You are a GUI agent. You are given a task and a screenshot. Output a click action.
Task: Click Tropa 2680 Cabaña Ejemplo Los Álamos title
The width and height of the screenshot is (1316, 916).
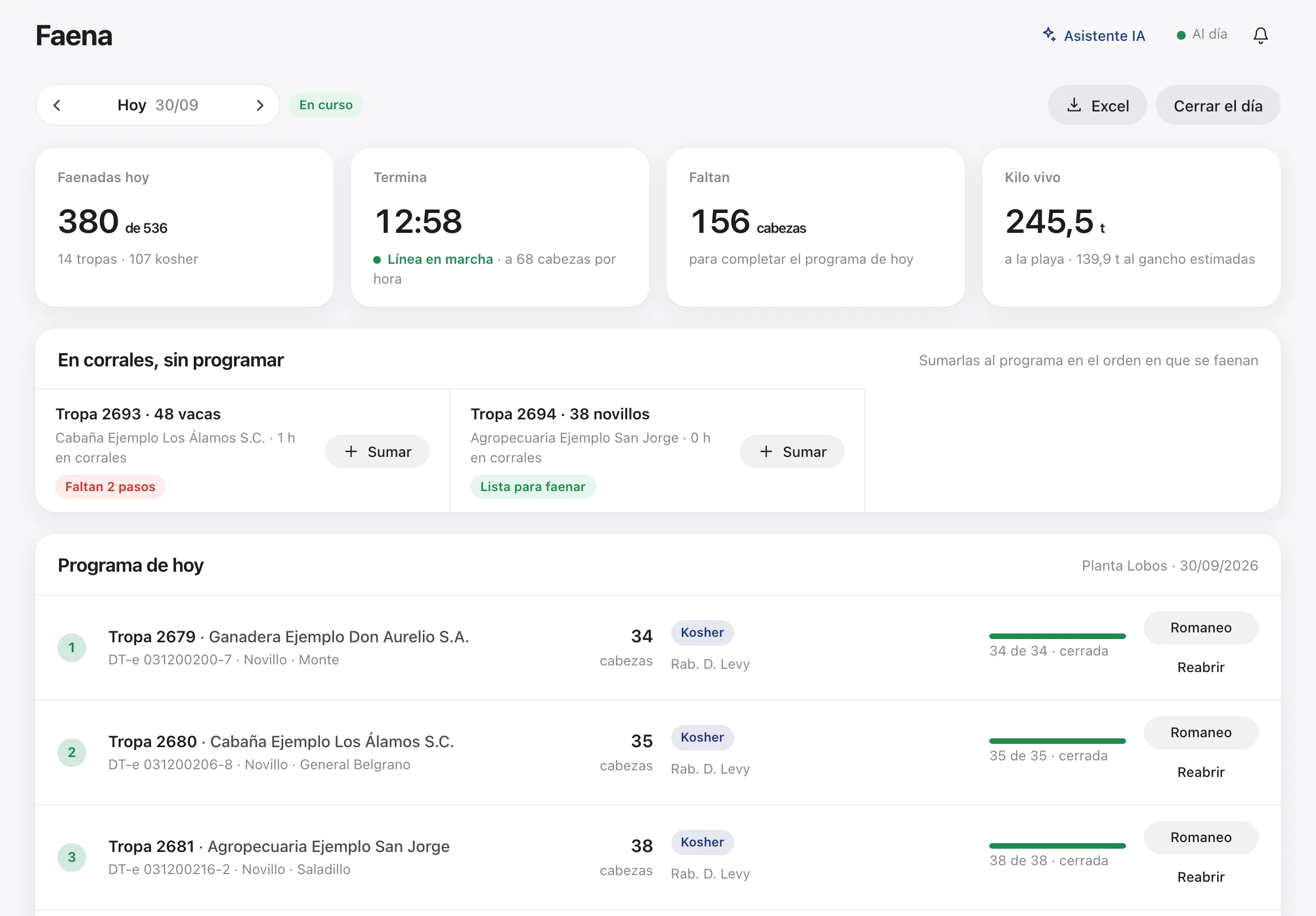(x=282, y=741)
